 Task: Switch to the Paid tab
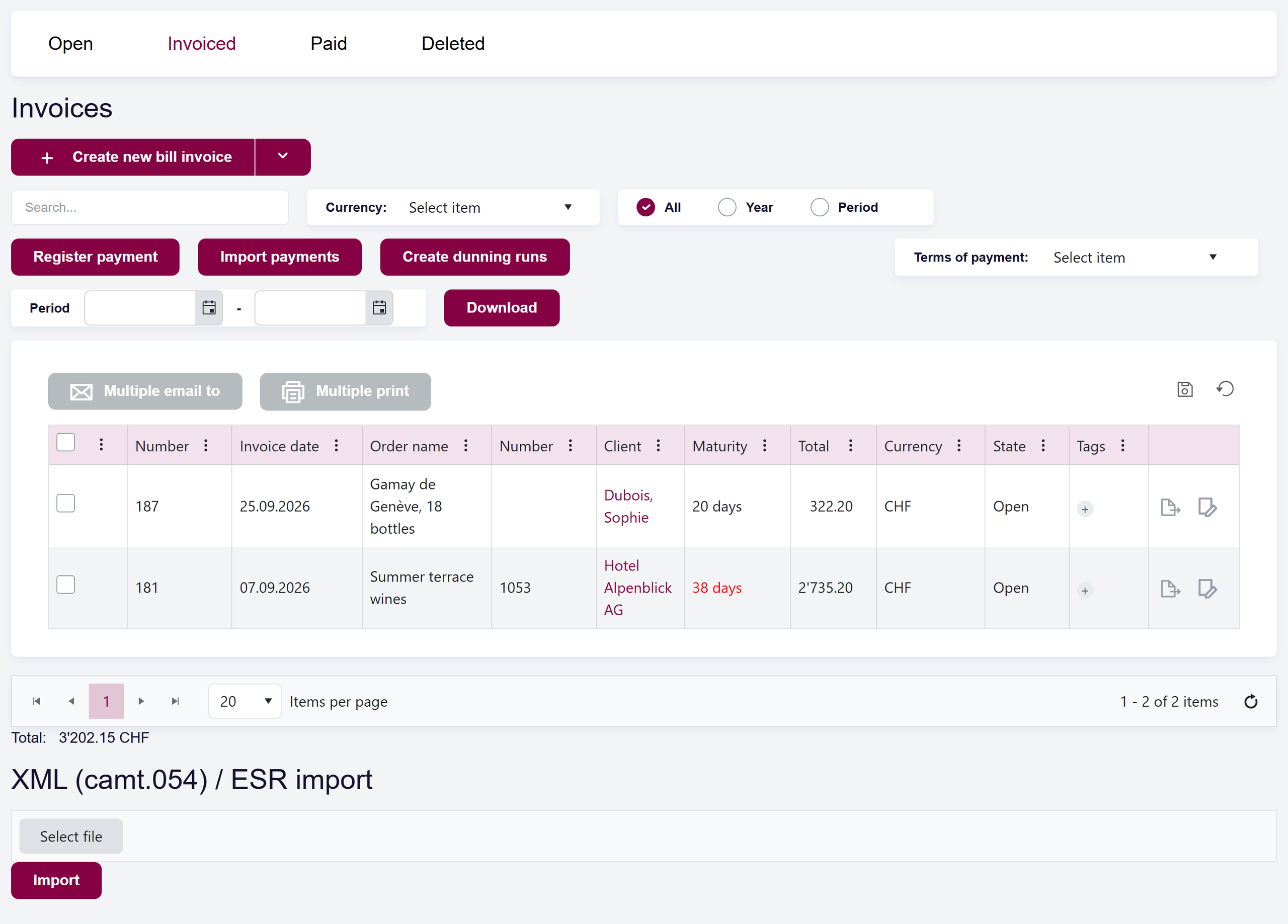pyautogui.click(x=329, y=44)
